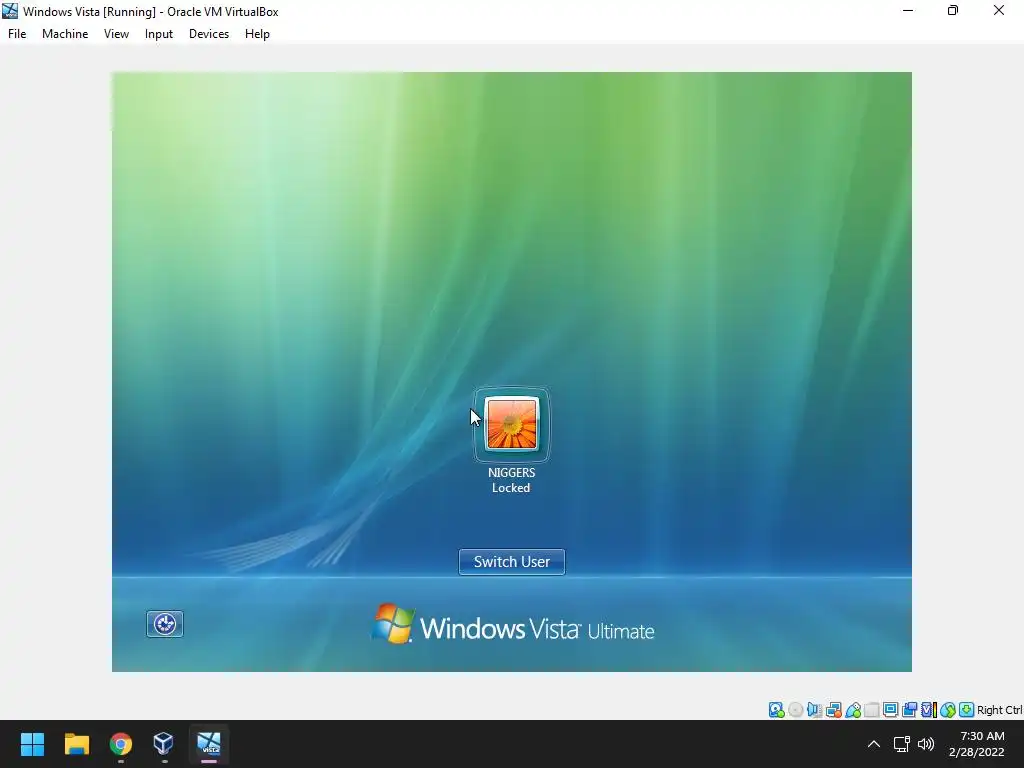1024x768 pixels.
Task: Click the mouse integration status icon
Action: [x=948, y=710]
